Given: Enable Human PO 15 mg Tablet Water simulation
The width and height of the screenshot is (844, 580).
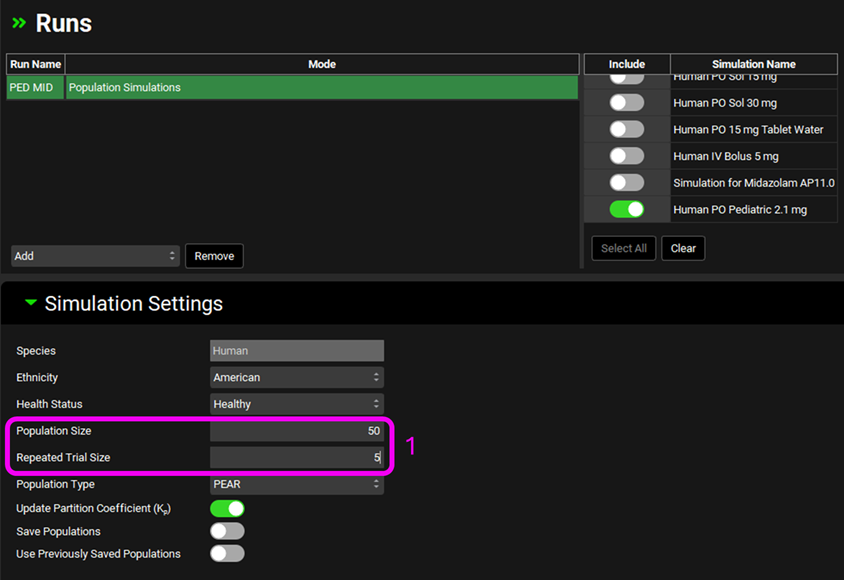Looking at the screenshot, I should click(627, 129).
